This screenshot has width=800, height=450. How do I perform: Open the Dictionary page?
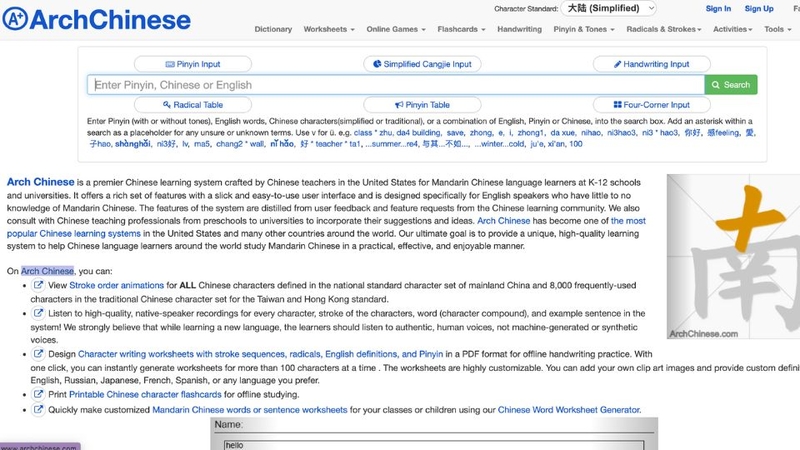(273, 29)
